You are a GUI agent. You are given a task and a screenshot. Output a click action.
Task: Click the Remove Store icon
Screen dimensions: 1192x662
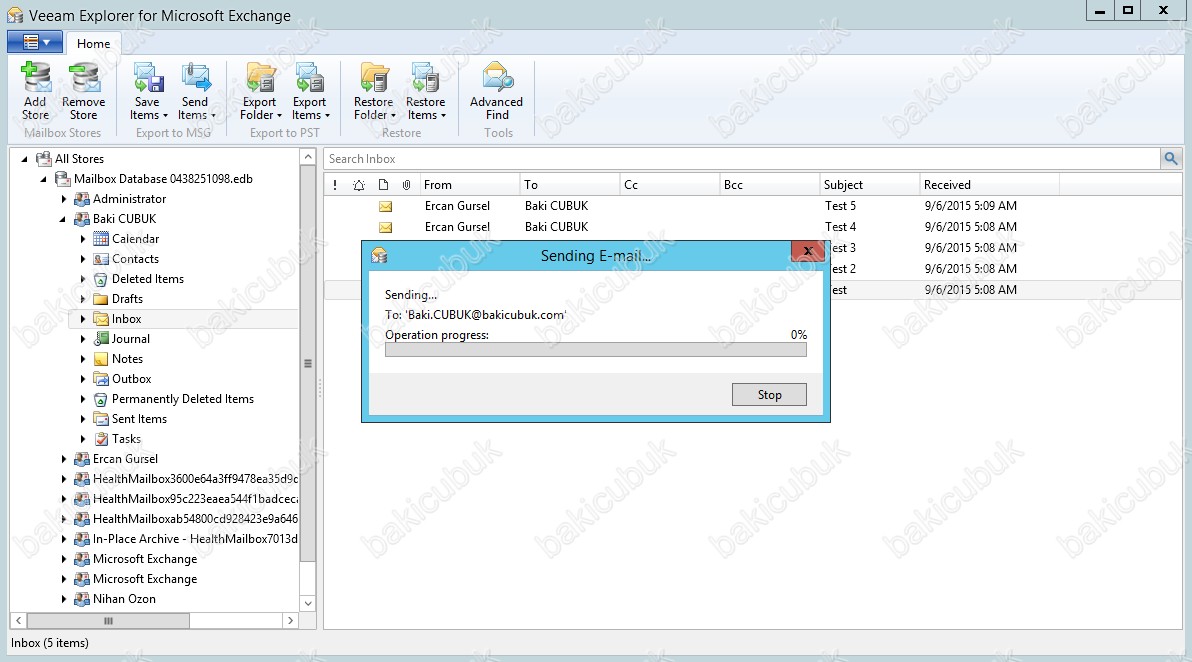point(84,78)
